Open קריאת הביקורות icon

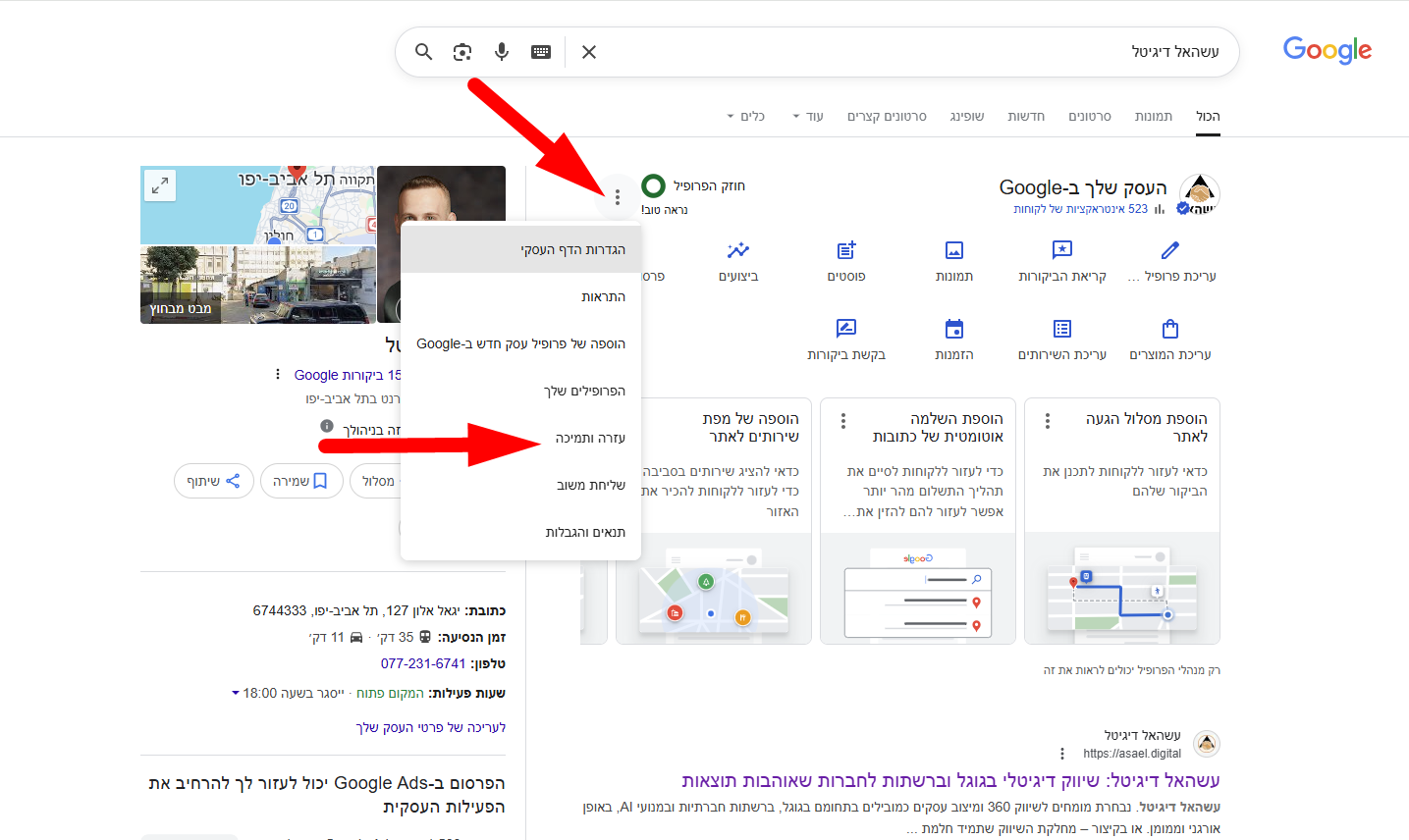(1062, 250)
